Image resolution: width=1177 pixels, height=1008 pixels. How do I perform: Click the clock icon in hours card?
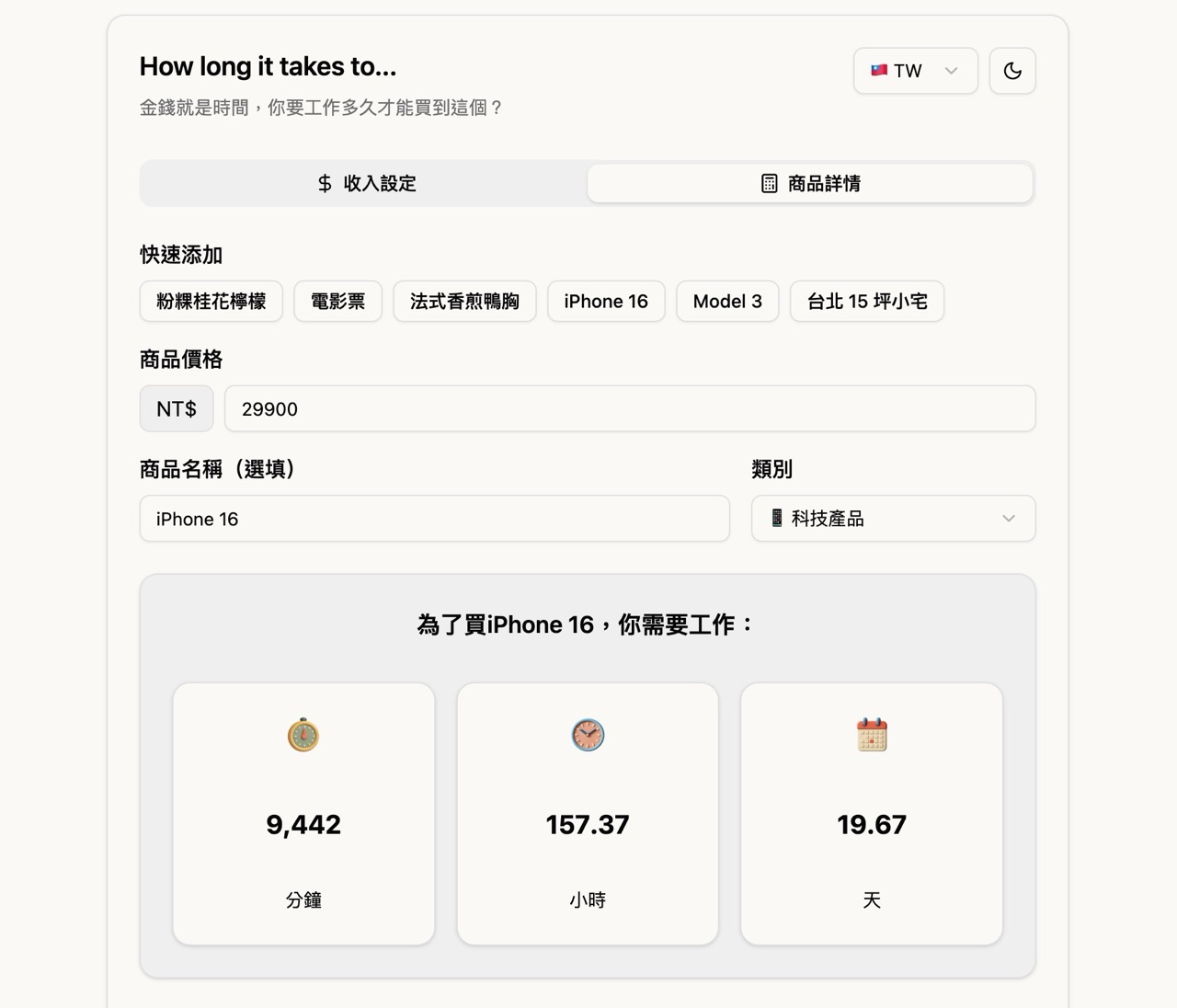(588, 735)
